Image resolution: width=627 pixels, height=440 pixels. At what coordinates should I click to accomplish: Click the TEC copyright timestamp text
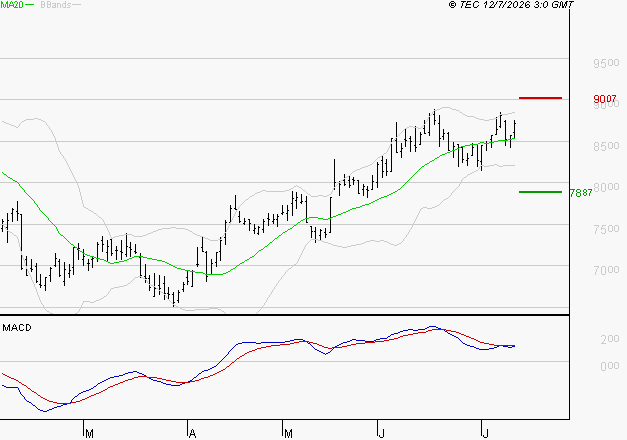coord(511,5)
